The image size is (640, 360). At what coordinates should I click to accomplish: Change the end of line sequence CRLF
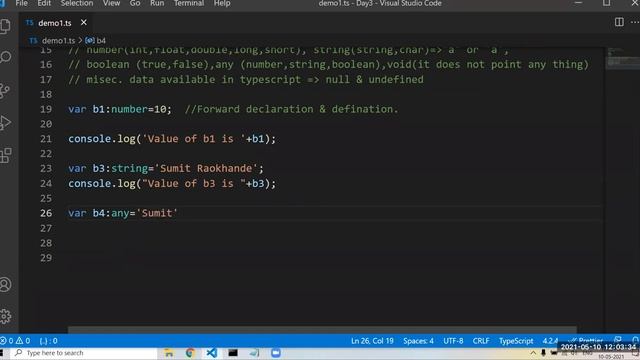481,340
